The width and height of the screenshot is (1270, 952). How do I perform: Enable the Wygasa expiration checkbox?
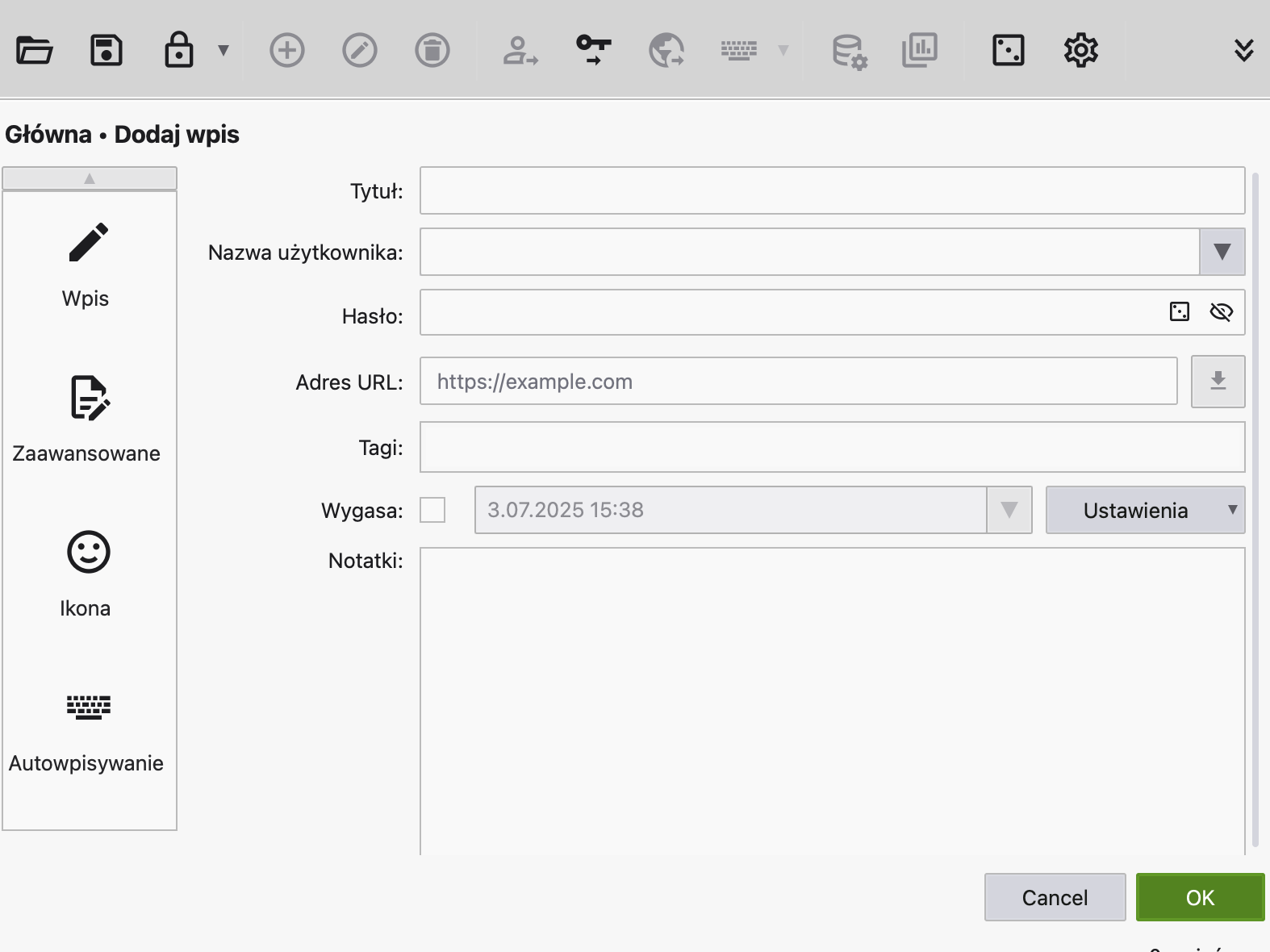tap(432, 510)
